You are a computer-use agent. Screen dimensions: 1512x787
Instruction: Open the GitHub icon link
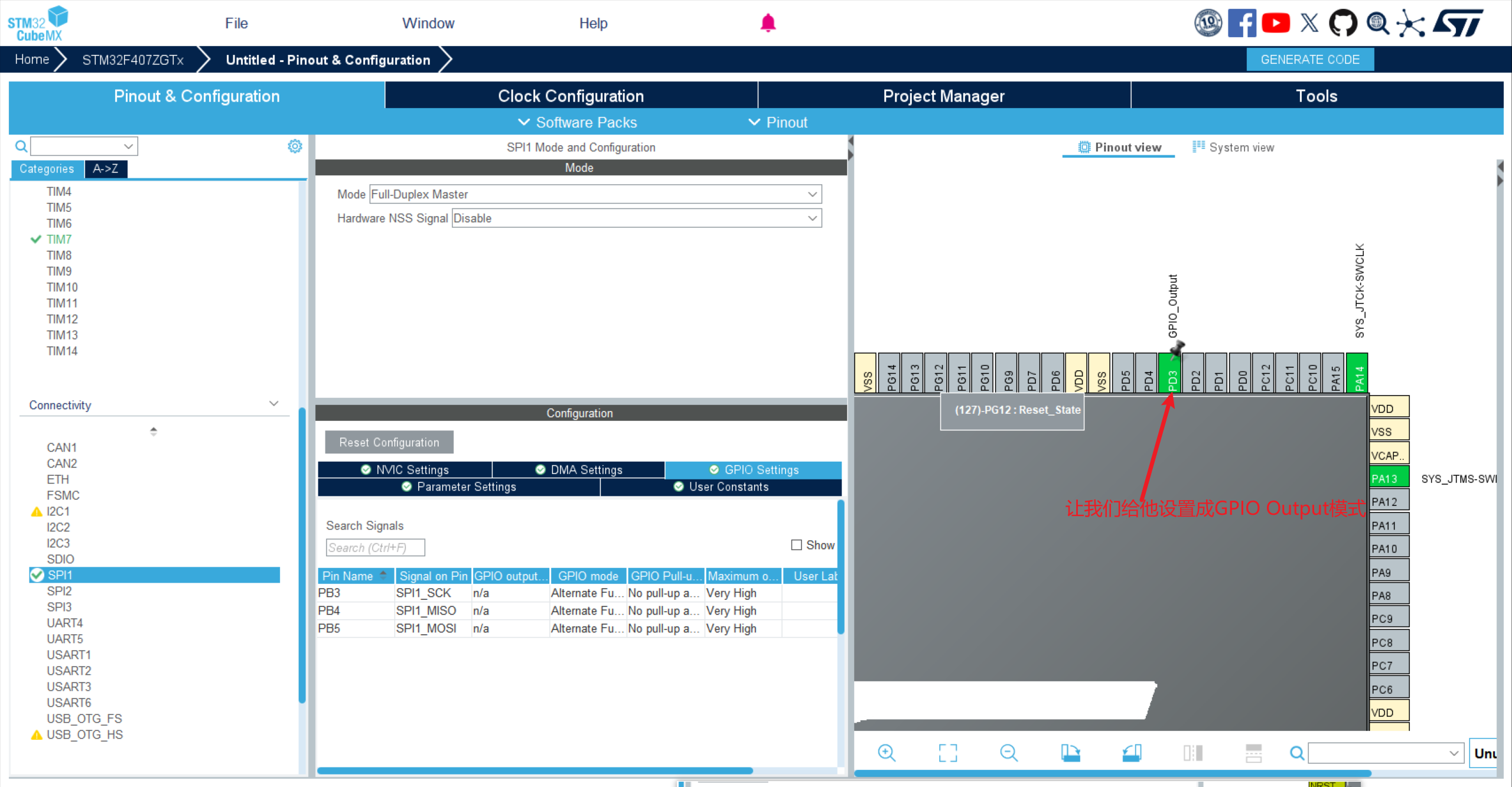(1342, 23)
